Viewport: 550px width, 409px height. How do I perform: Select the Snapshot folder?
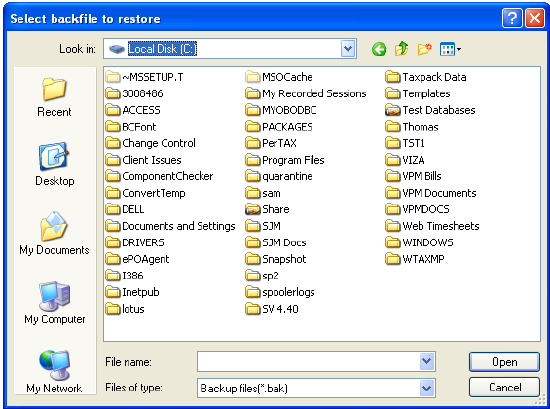(x=276, y=259)
